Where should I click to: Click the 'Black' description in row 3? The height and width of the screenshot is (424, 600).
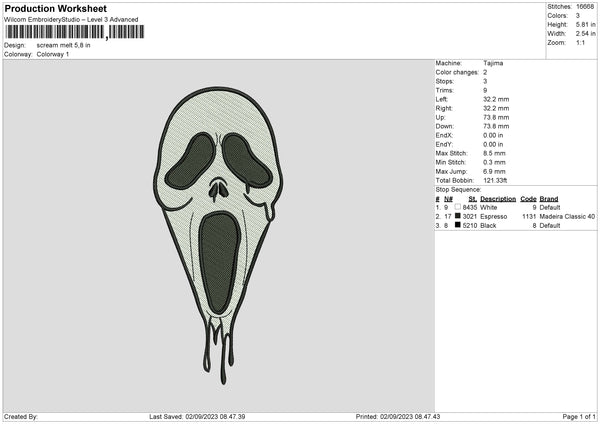pos(488,226)
